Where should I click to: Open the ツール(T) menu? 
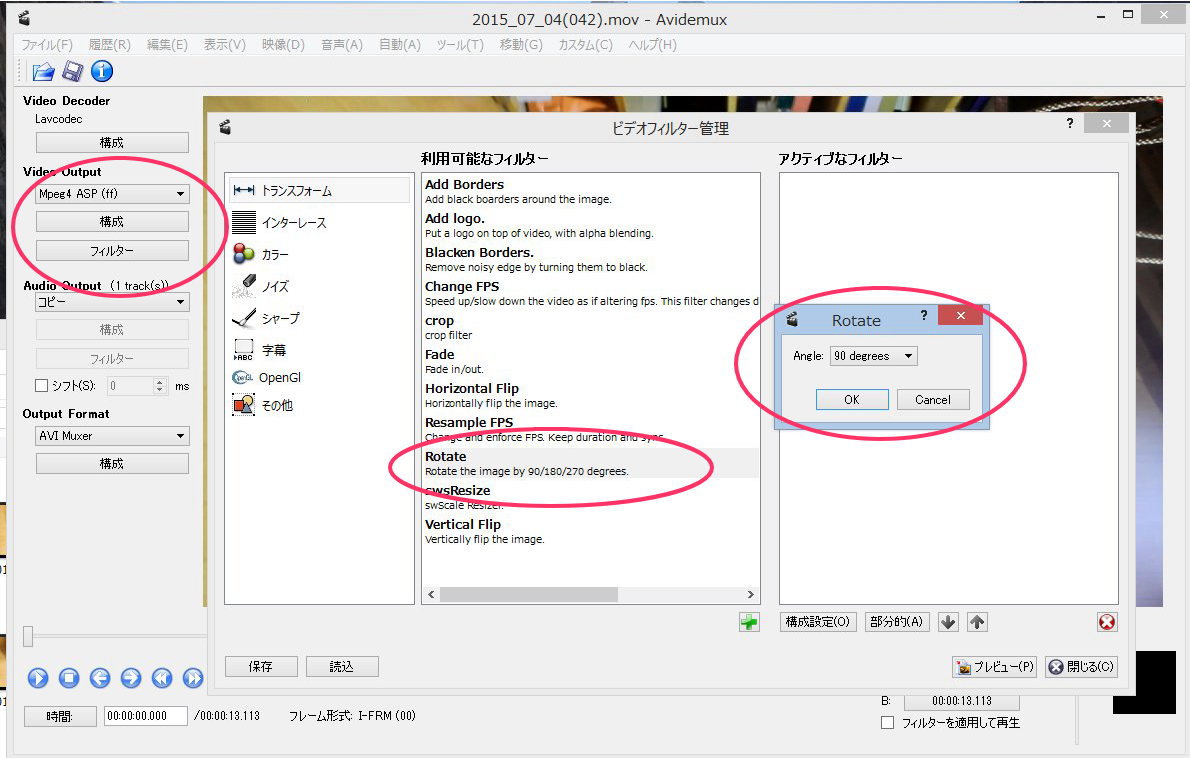pyautogui.click(x=460, y=45)
